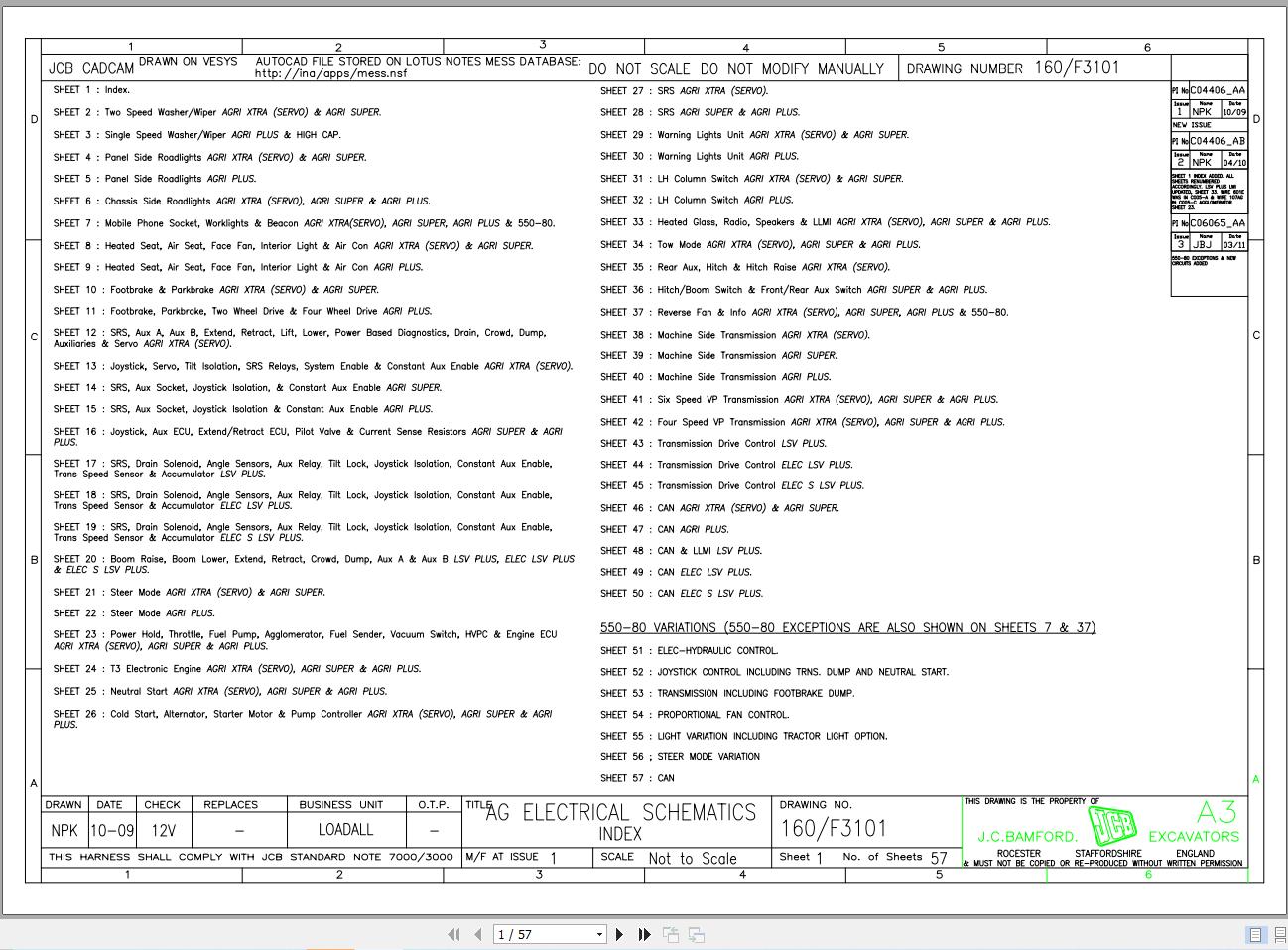1288x950 pixels.
Task: Click the No. of Sheets 57 cell
Action: [x=895, y=857]
